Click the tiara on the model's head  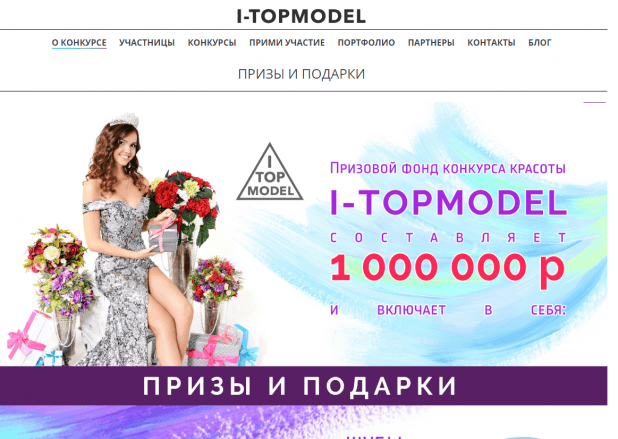pos(124,119)
